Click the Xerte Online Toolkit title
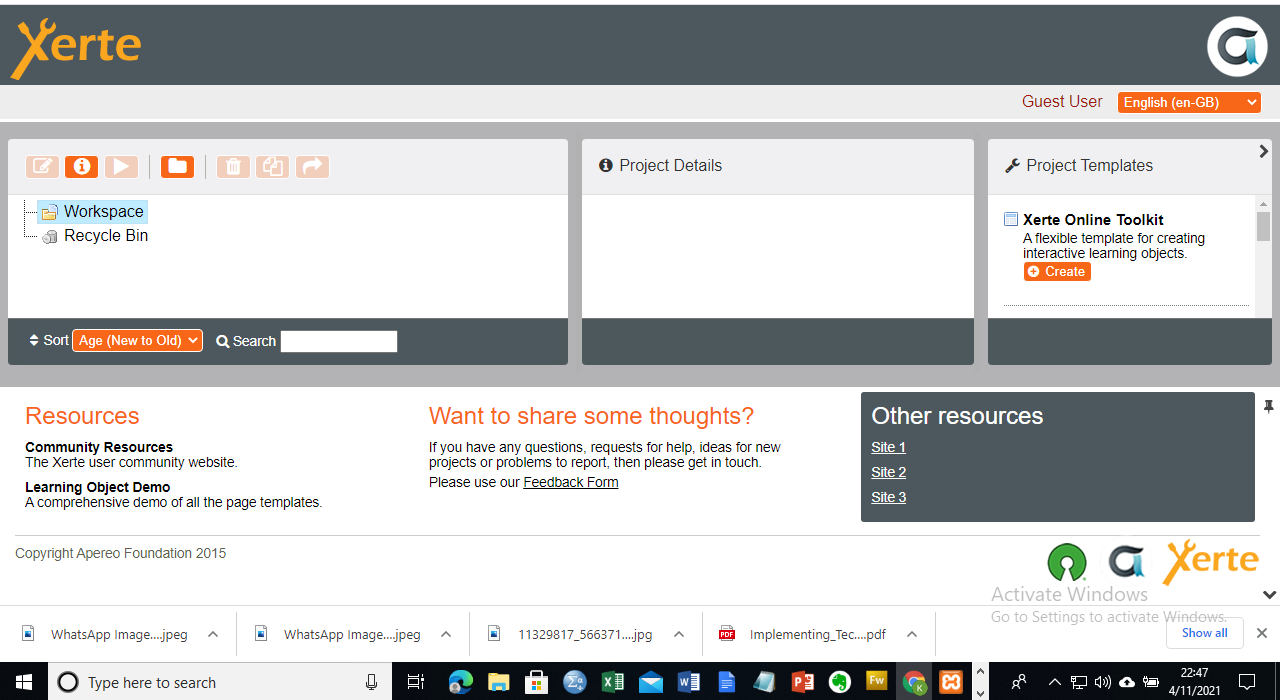This screenshot has width=1280, height=700. coord(1093,220)
